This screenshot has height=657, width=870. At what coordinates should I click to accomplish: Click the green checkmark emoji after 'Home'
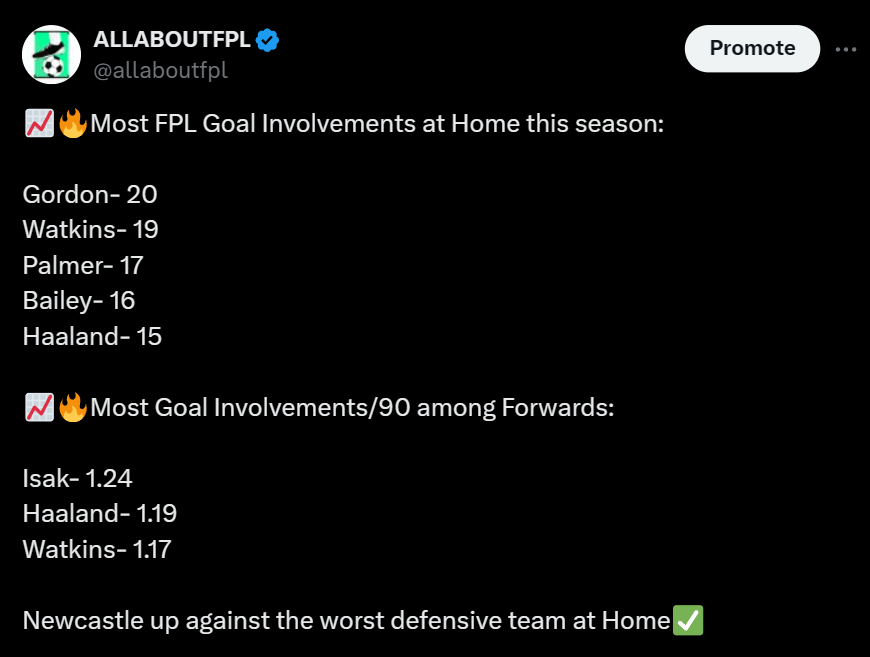click(x=689, y=620)
